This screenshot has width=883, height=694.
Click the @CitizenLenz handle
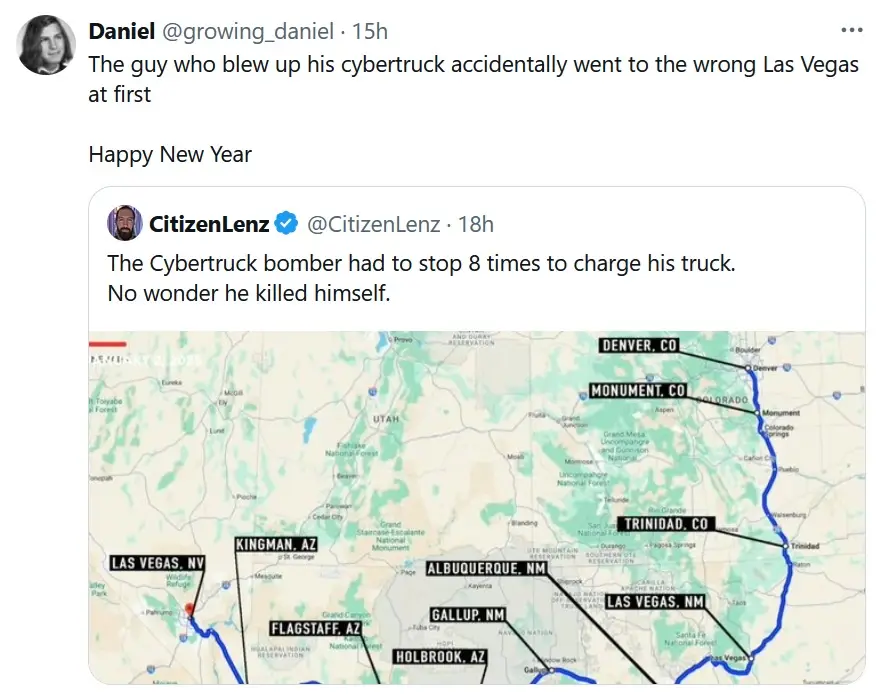[373, 224]
